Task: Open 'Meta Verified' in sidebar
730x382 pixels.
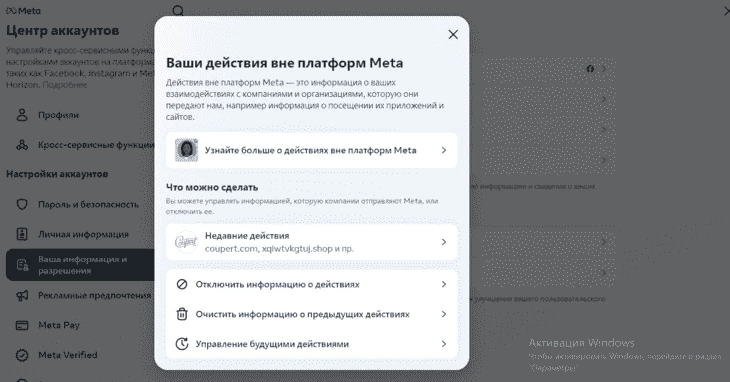Action: (80, 355)
